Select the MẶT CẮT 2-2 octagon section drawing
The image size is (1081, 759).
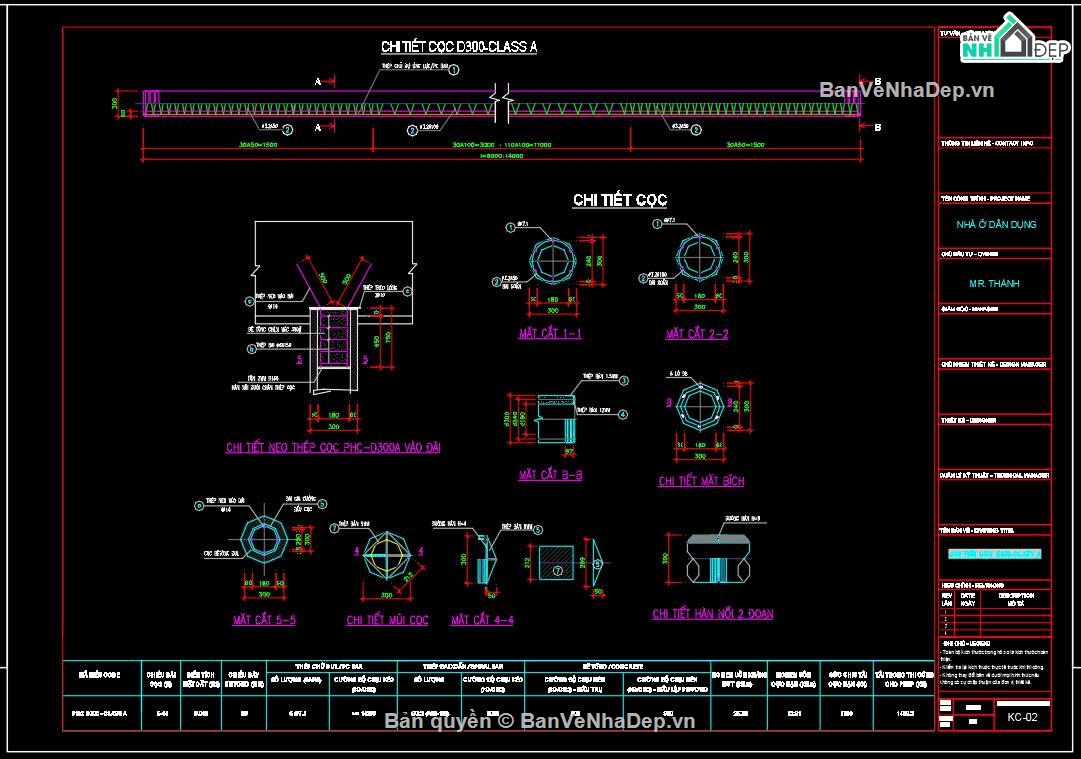click(x=697, y=260)
